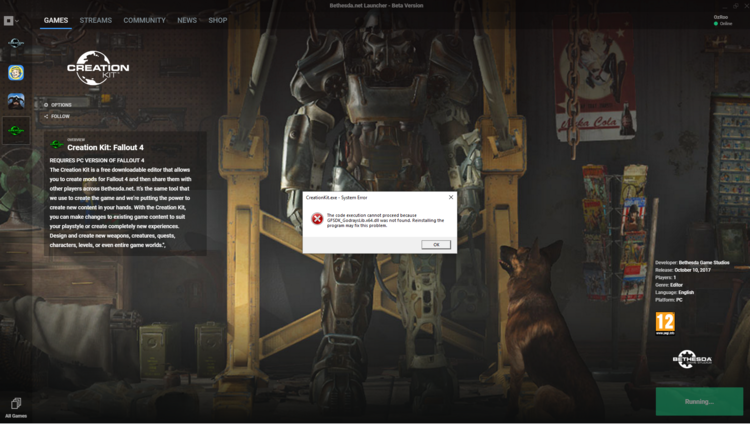
Task: Select the grey Creation Kit sidebar icon
Action: click(x=16, y=43)
